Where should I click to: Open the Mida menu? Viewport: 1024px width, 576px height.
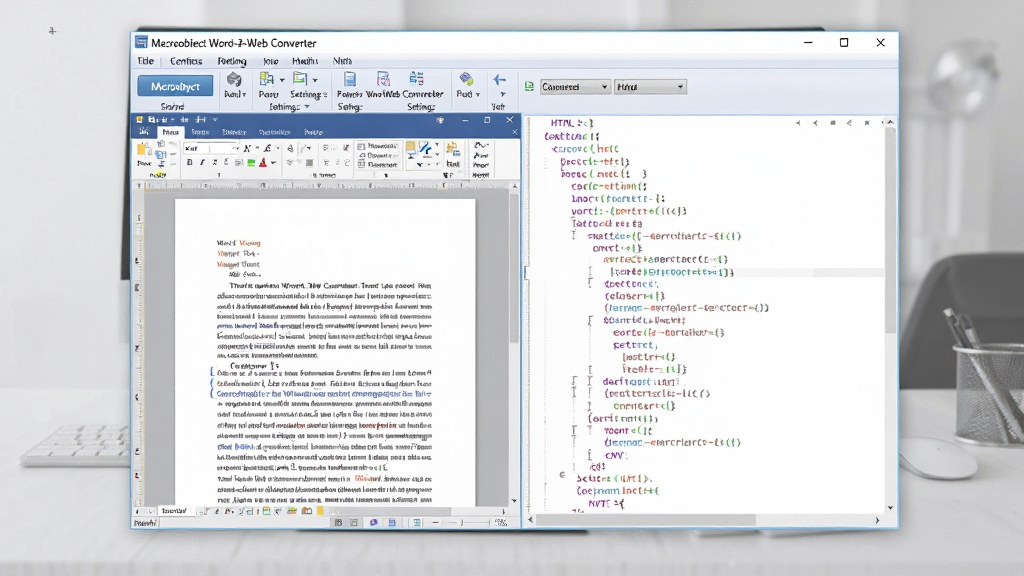(x=342, y=61)
